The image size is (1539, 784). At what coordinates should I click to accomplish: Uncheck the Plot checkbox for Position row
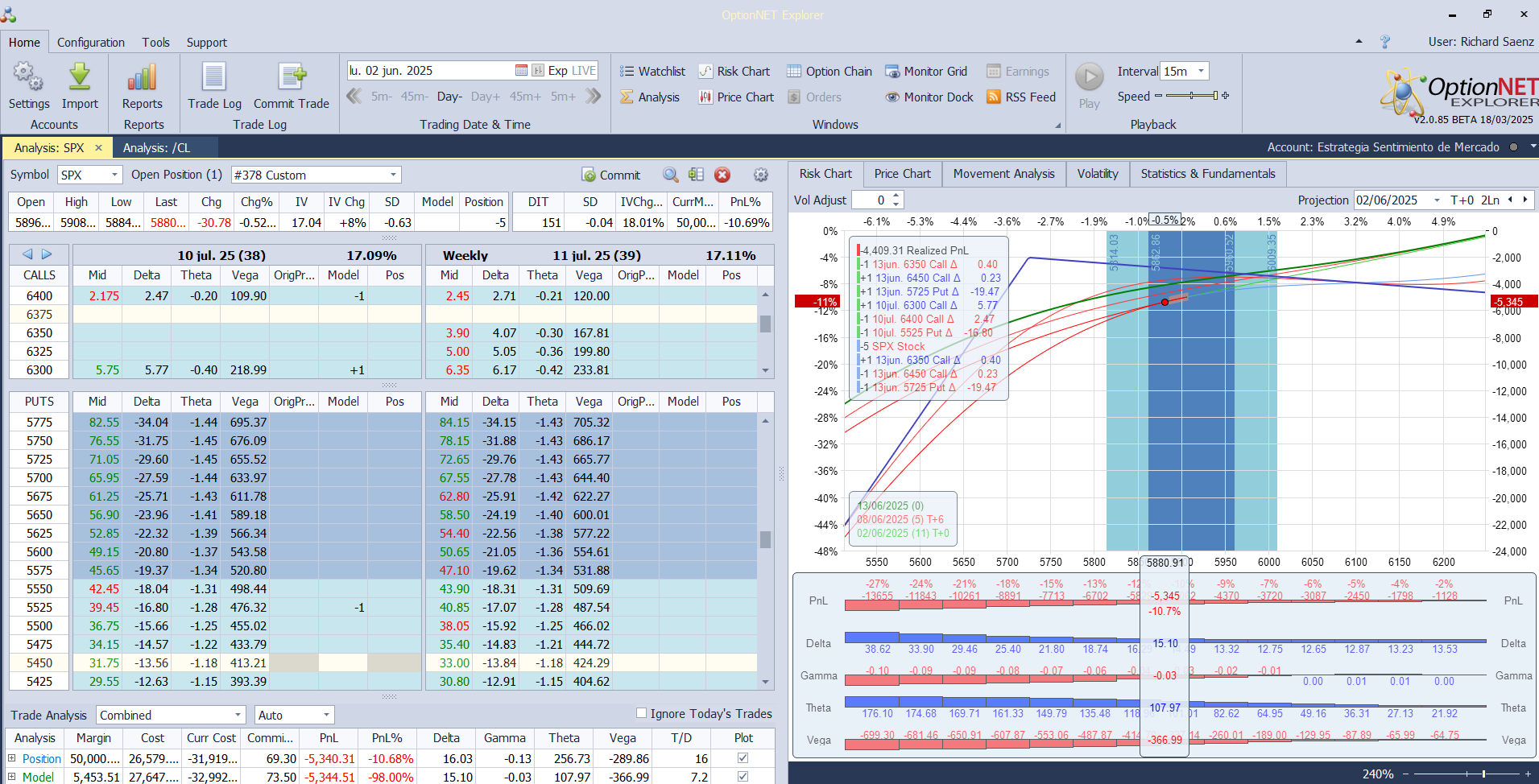743,758
